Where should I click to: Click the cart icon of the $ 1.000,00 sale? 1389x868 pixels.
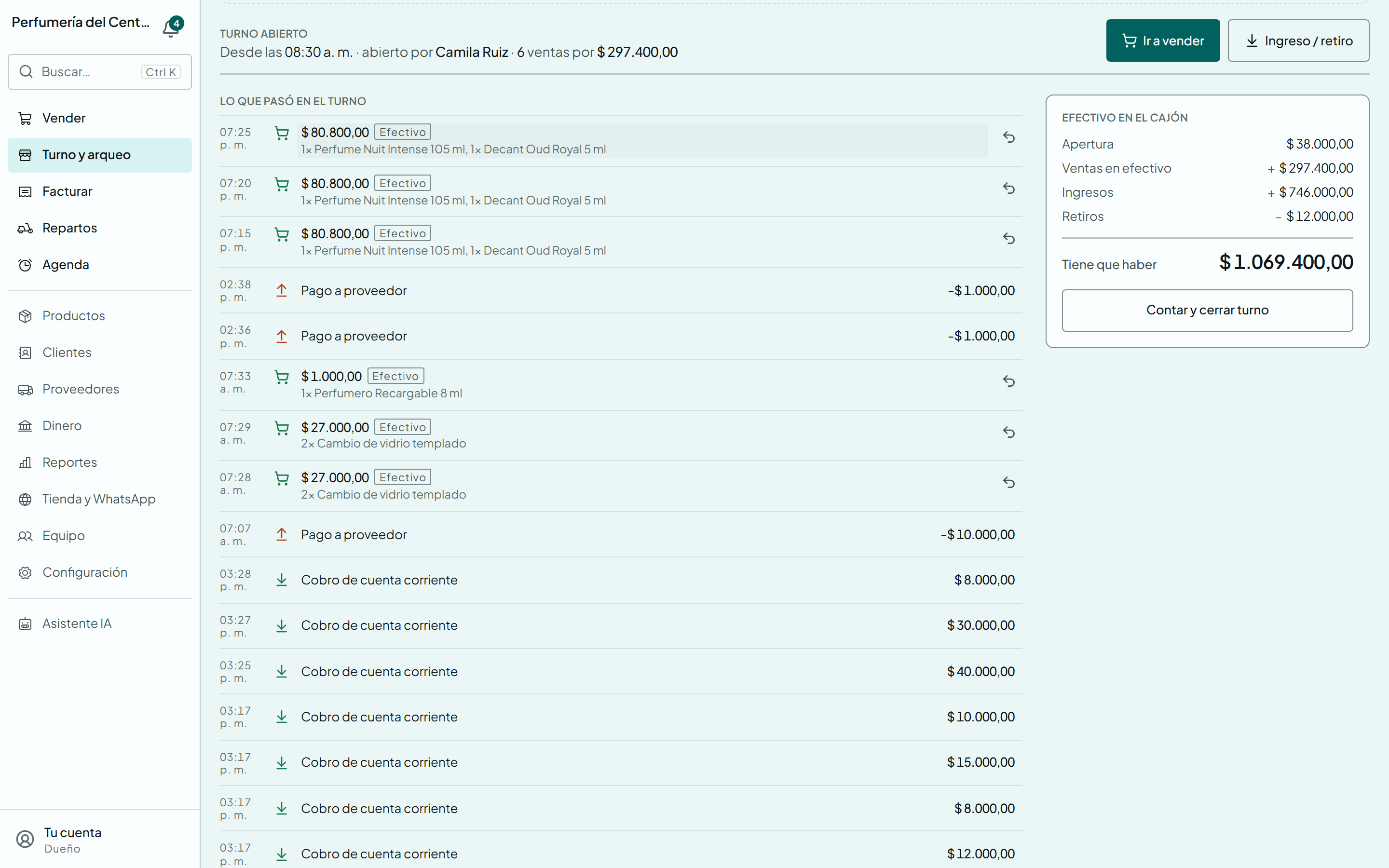click(282, 378)
